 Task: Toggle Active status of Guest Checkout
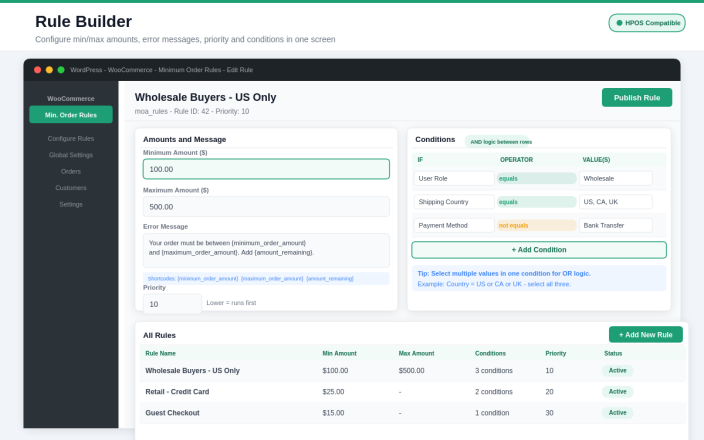tap(617, 413)
